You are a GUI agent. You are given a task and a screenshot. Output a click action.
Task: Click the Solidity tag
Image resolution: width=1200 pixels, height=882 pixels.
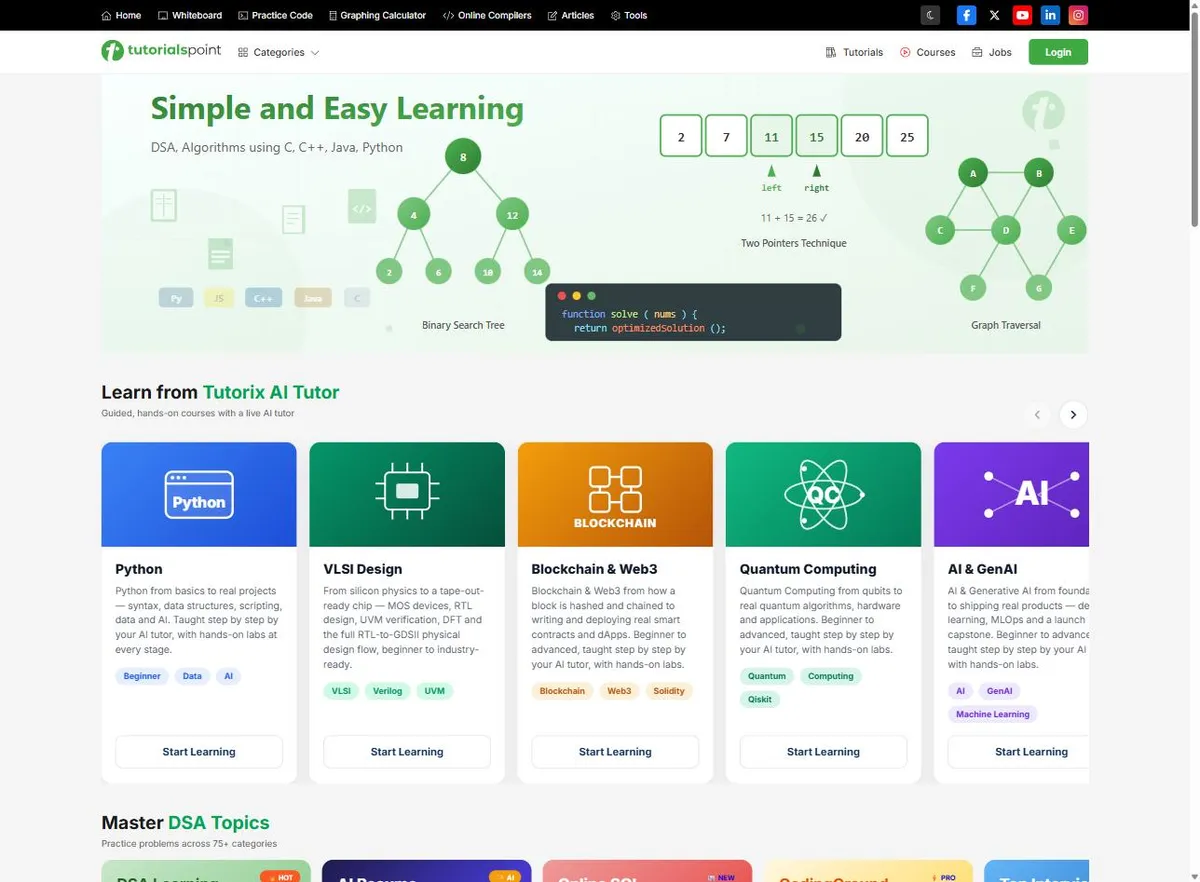pos(669,691)
